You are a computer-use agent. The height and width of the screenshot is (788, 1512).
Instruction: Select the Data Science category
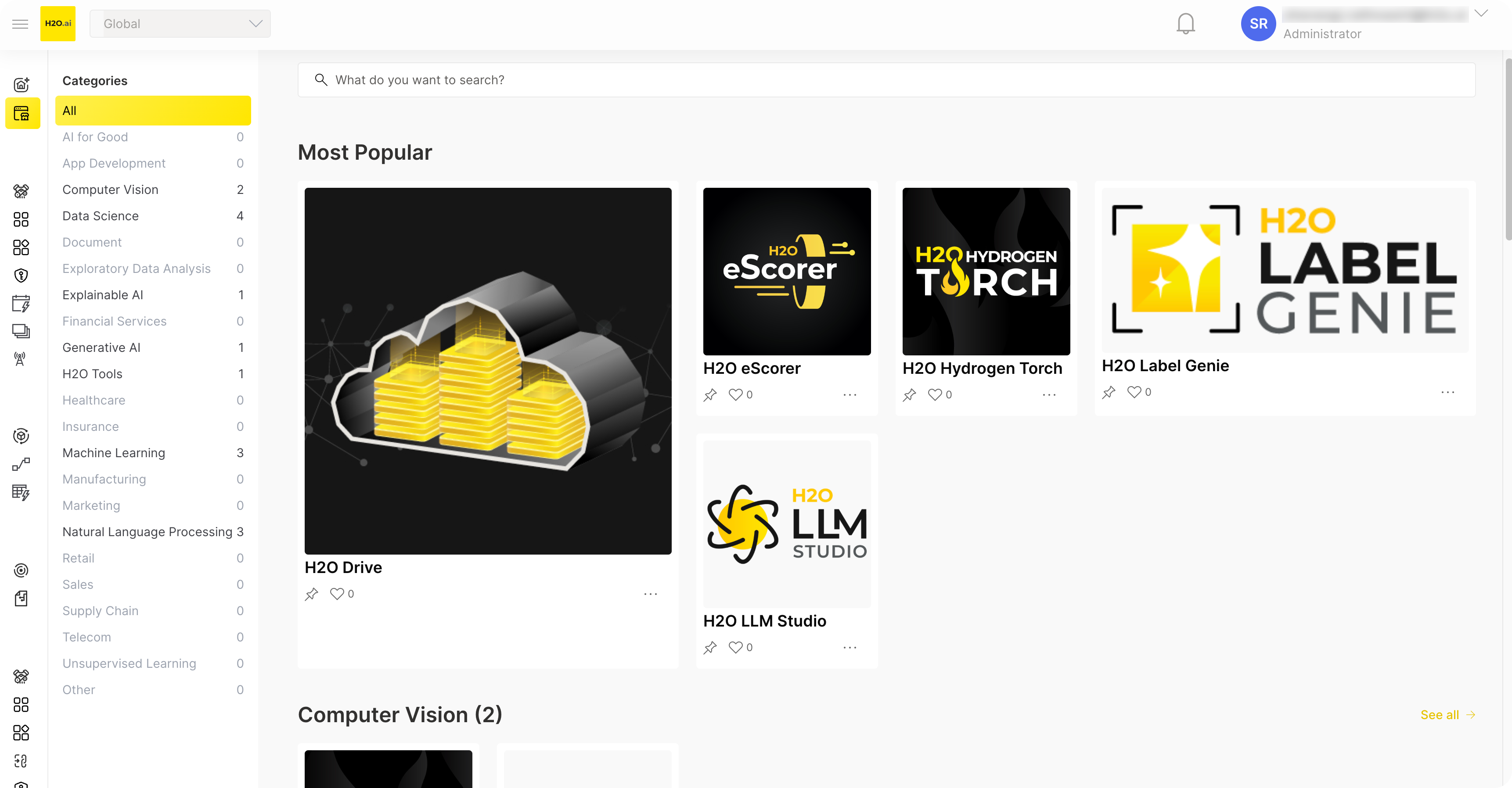coord(153,216)
